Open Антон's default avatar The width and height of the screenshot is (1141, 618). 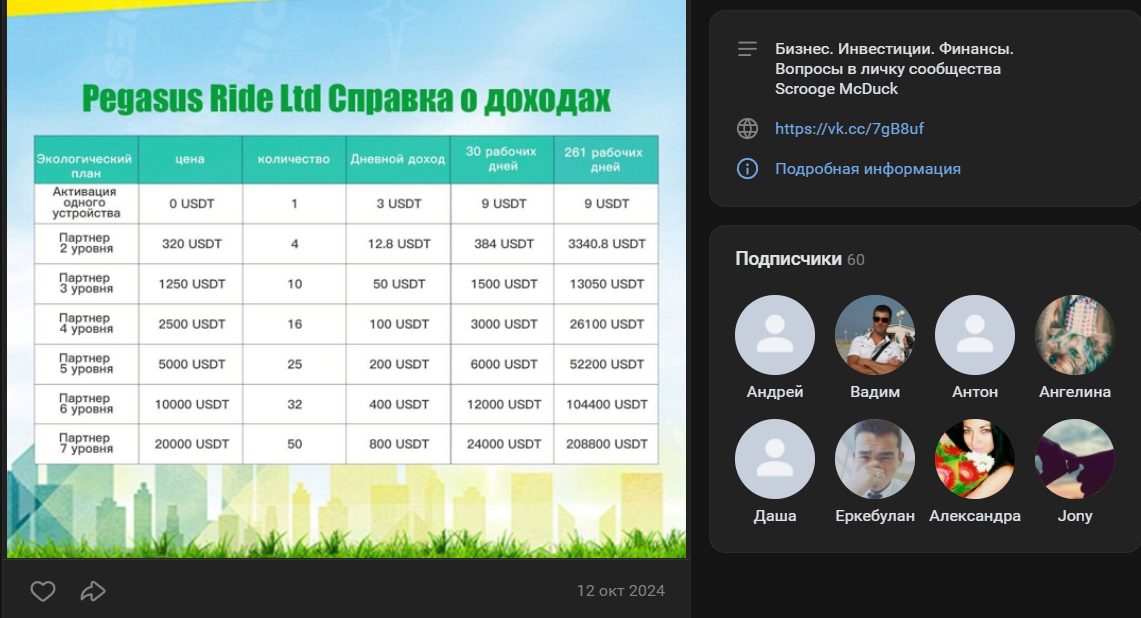click(975, 335)
